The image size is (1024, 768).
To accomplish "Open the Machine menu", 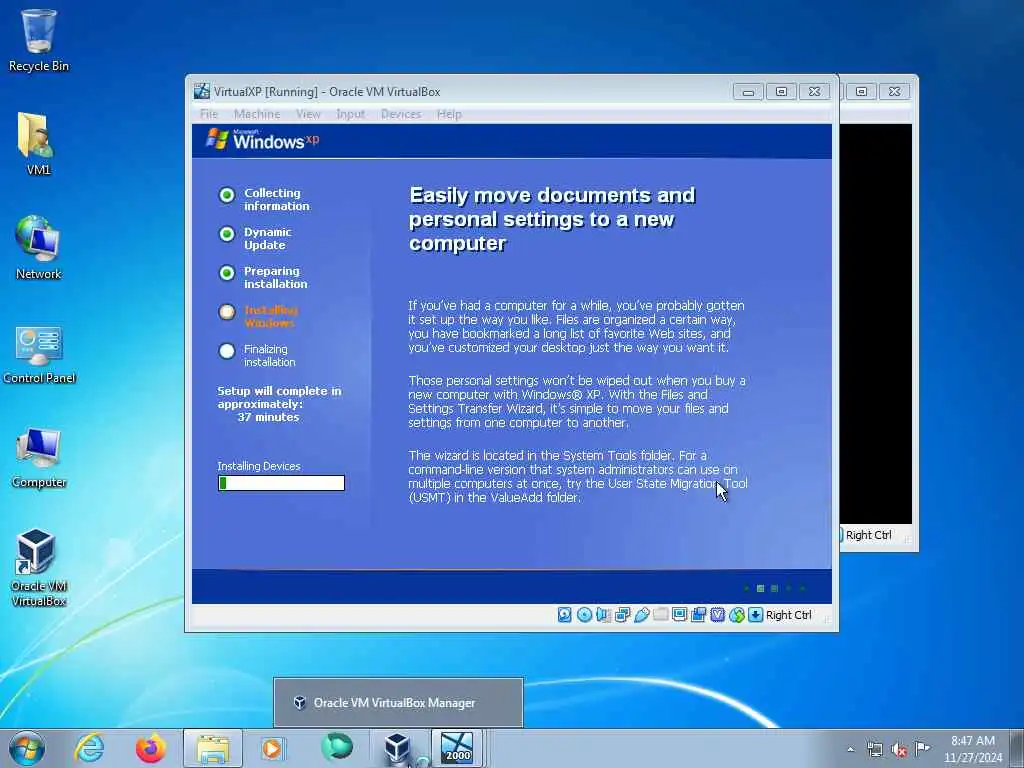I will [257, 114].
